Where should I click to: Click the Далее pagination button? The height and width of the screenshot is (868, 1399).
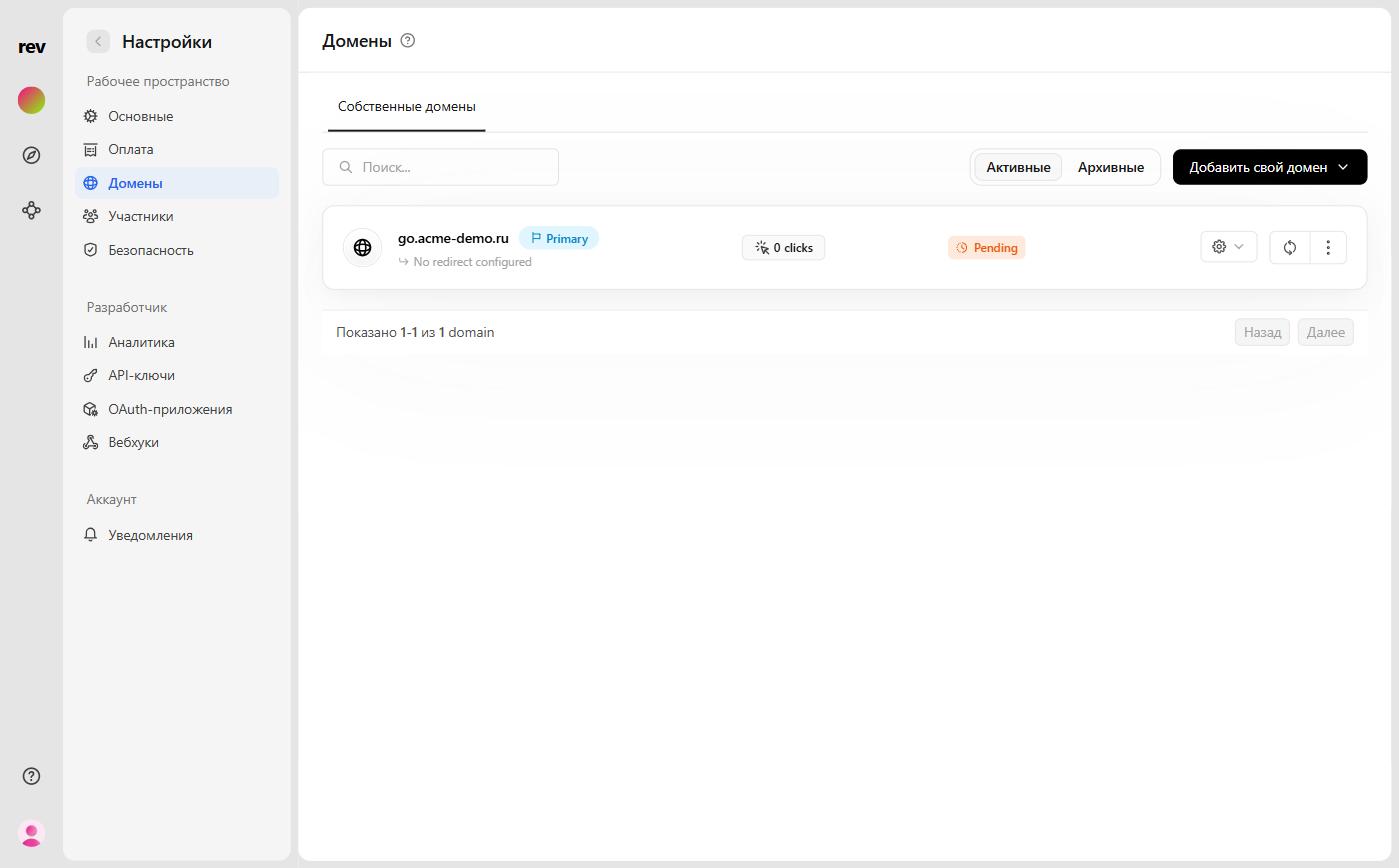(x=1326, y=332)
